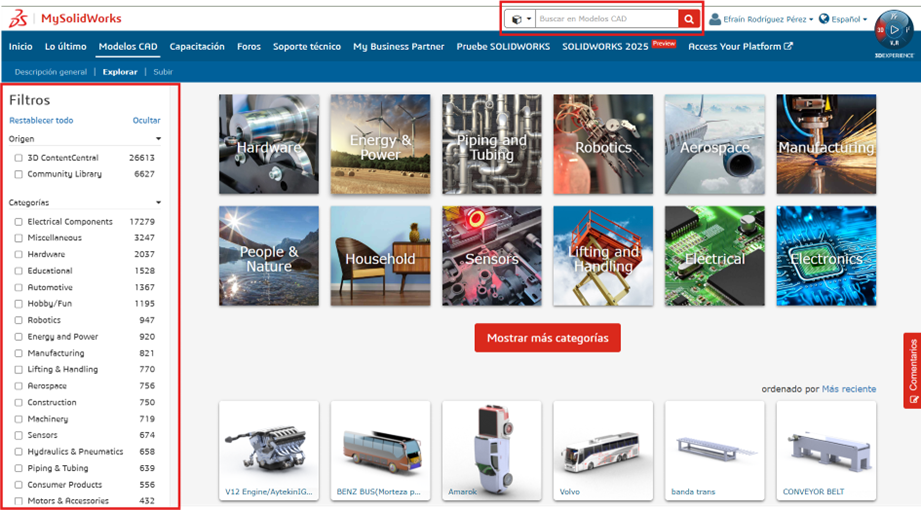This screenshot has width=921, height=510.
Task: Open the Foros menu item
Action: (x=249, y=46)
